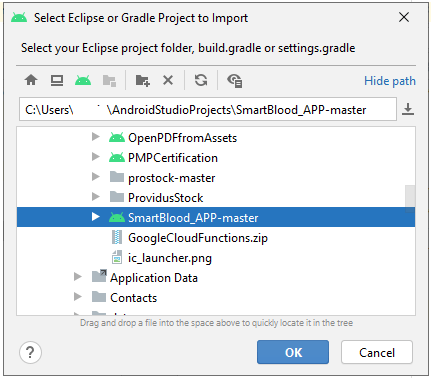This screenshot has width=431, height=378.
Task: Expand the ProvidusStock folder node
Action: (x=96, y=197)
